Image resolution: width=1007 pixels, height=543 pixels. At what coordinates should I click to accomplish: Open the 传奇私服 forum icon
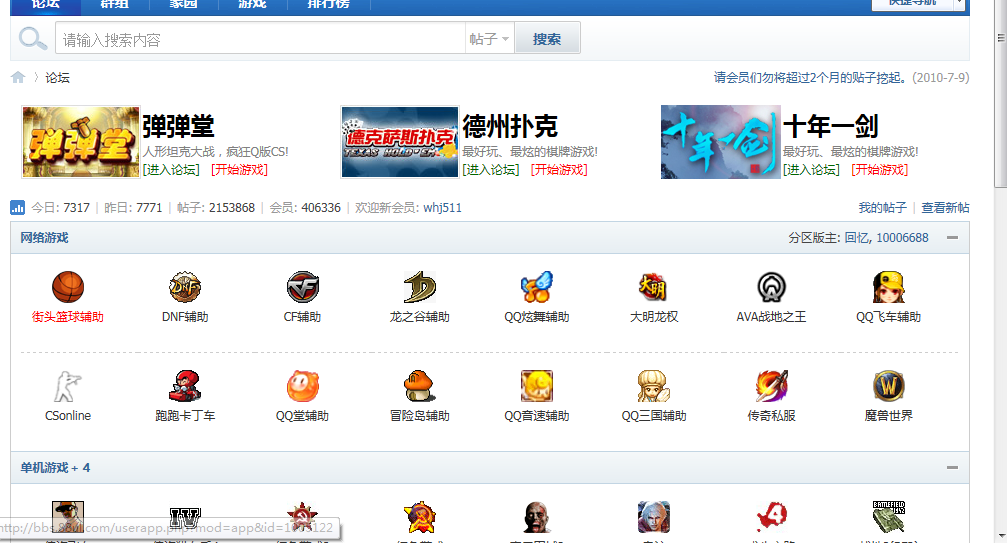point(771,386)
